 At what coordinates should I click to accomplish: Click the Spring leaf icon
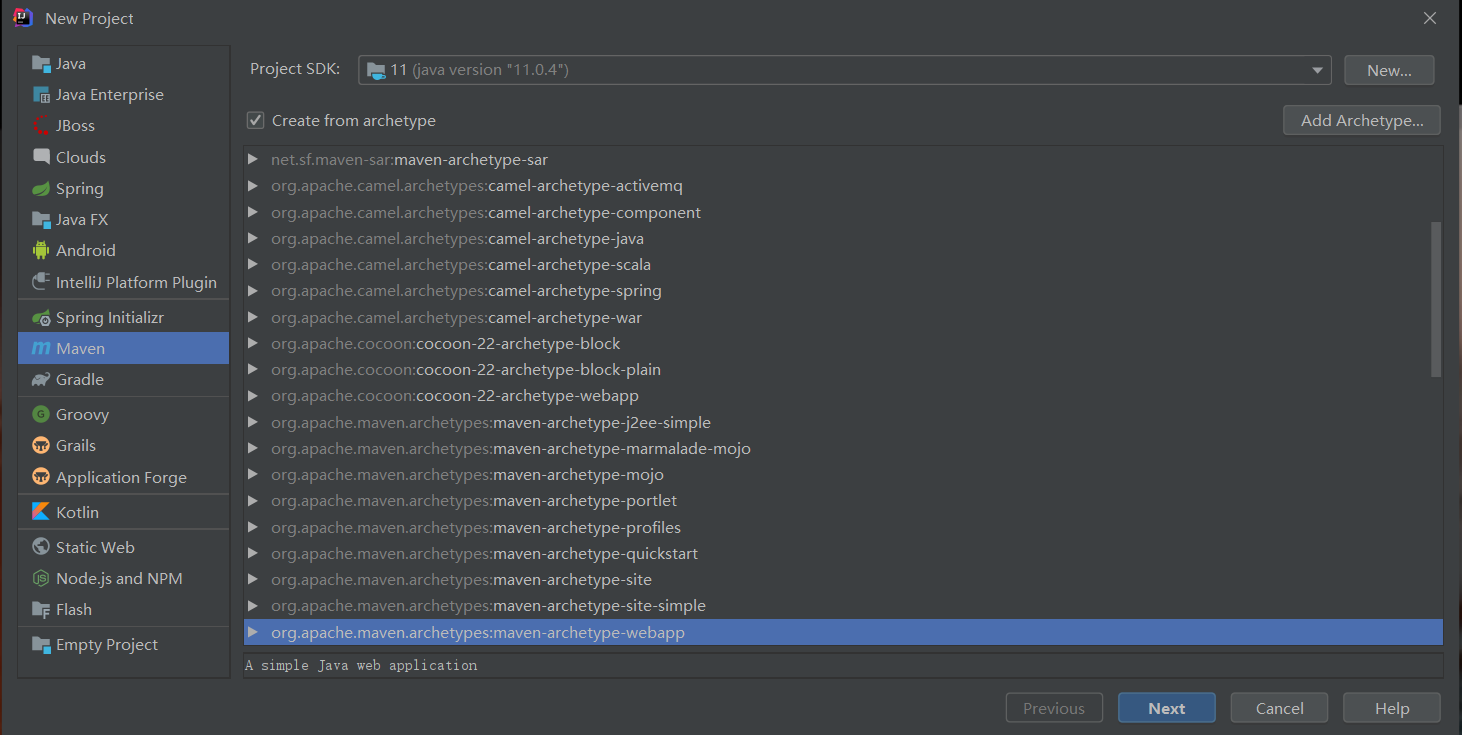point(41,189)
